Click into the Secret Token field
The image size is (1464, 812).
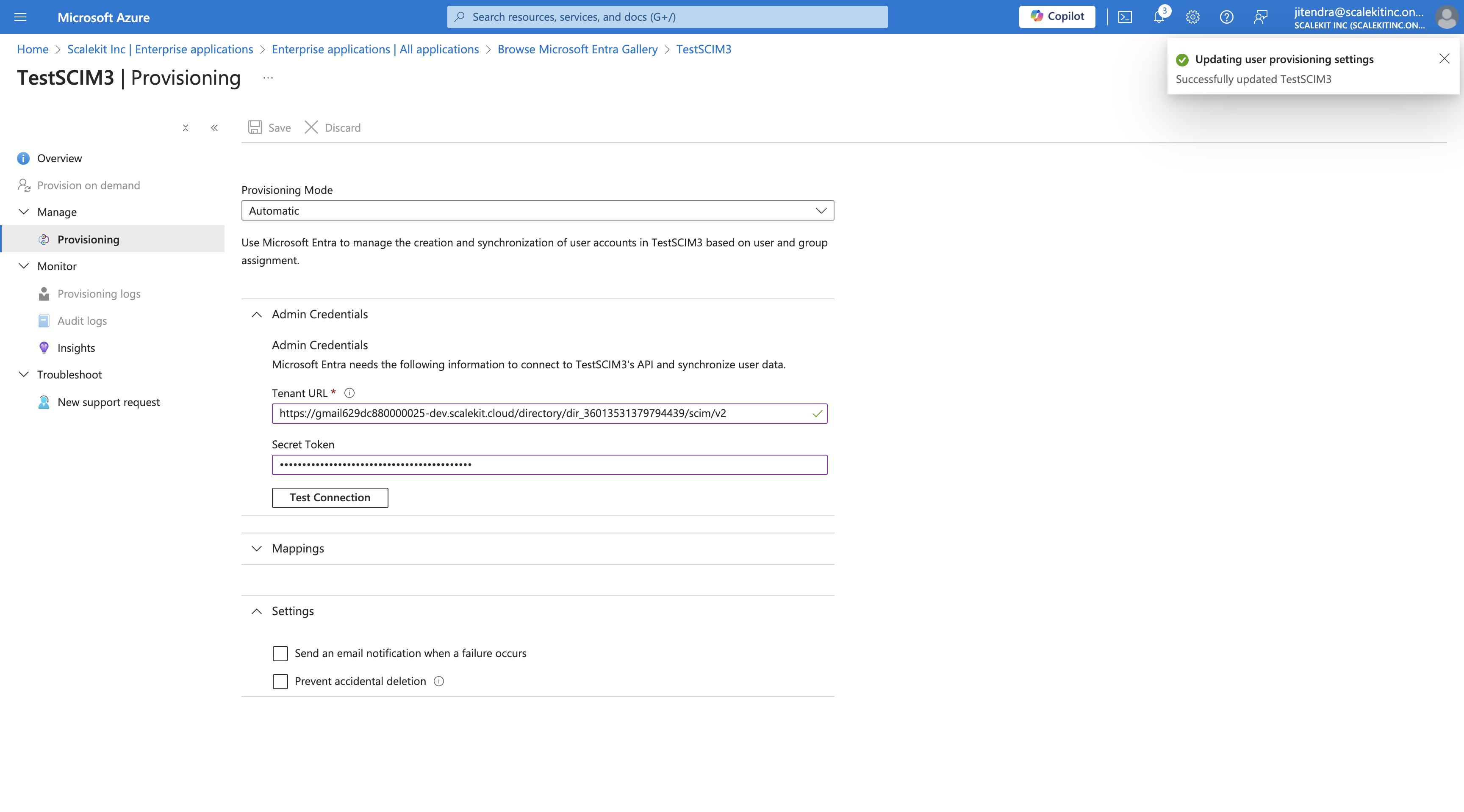(549, 464)
